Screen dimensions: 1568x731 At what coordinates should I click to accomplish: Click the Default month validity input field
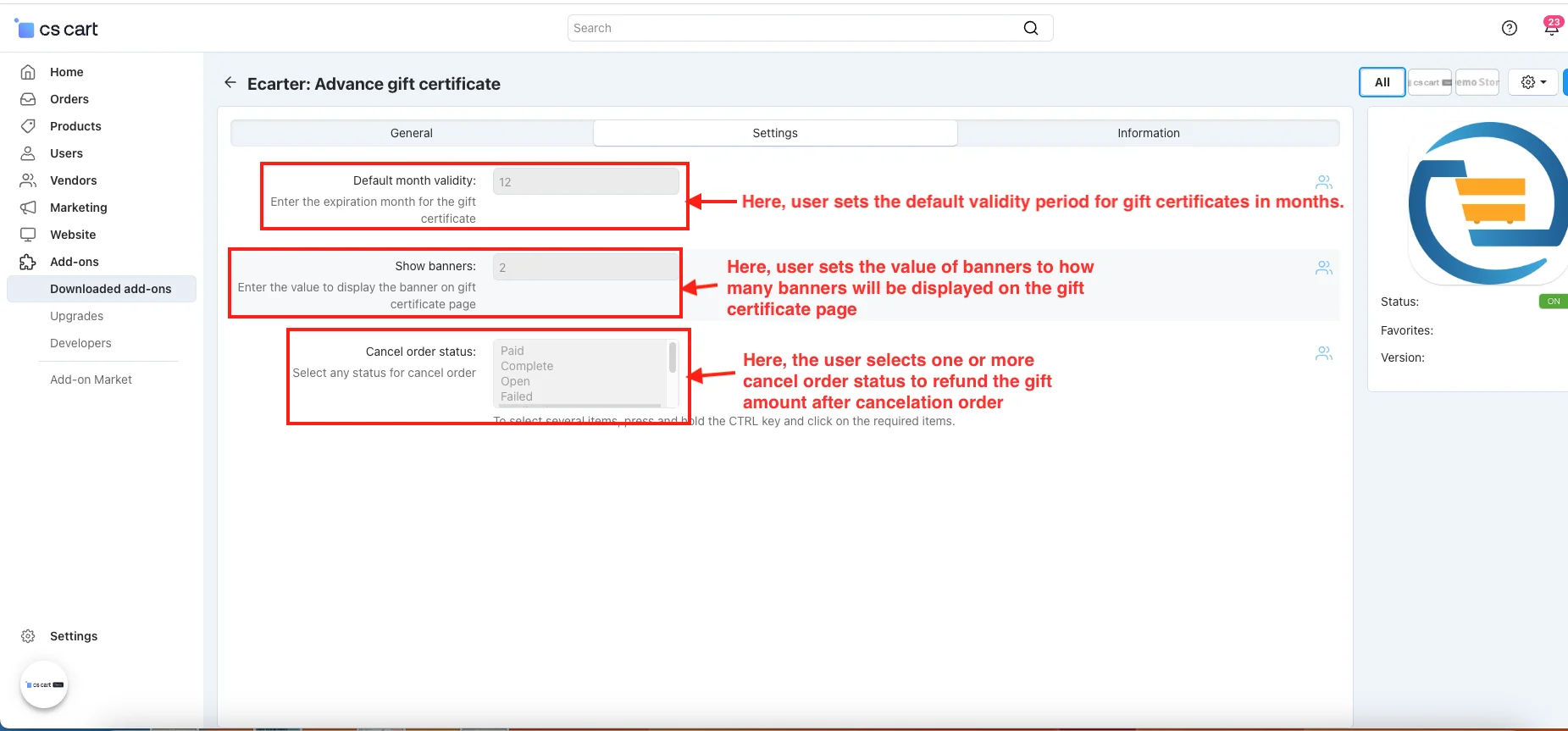point(585,182)
